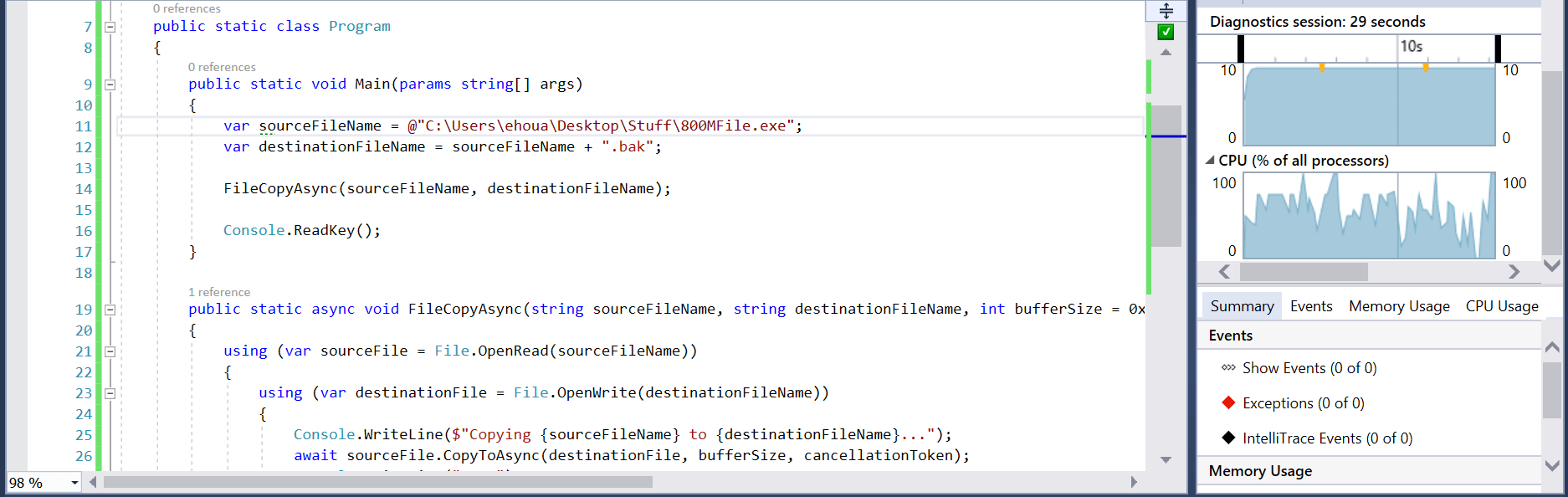
Task: Click the green no-issues checkmark indicator
Action: point(1166,32)
